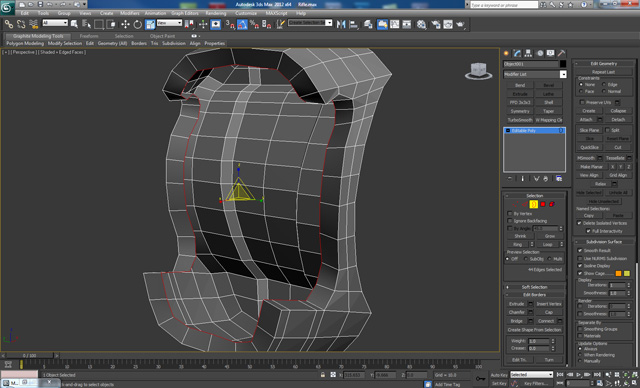Open the Graph Editors menu
640x388 pixels.
184,13
